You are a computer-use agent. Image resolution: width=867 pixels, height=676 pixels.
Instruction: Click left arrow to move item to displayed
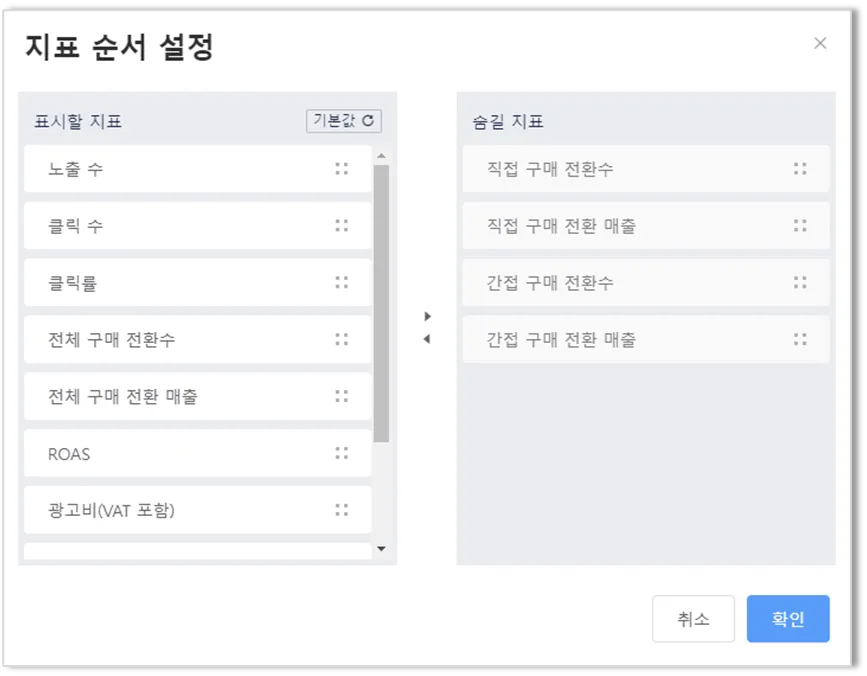(x=428, y=339)
